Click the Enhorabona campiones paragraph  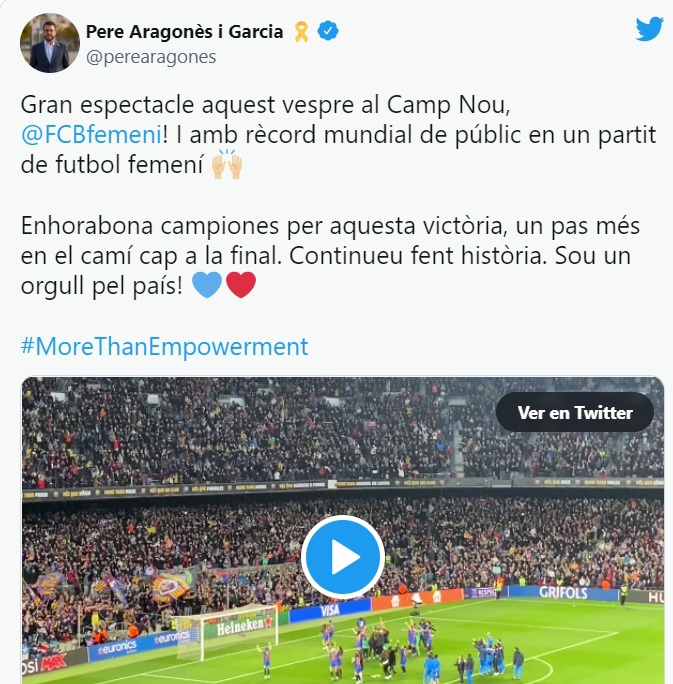click(x=330, y=256)
